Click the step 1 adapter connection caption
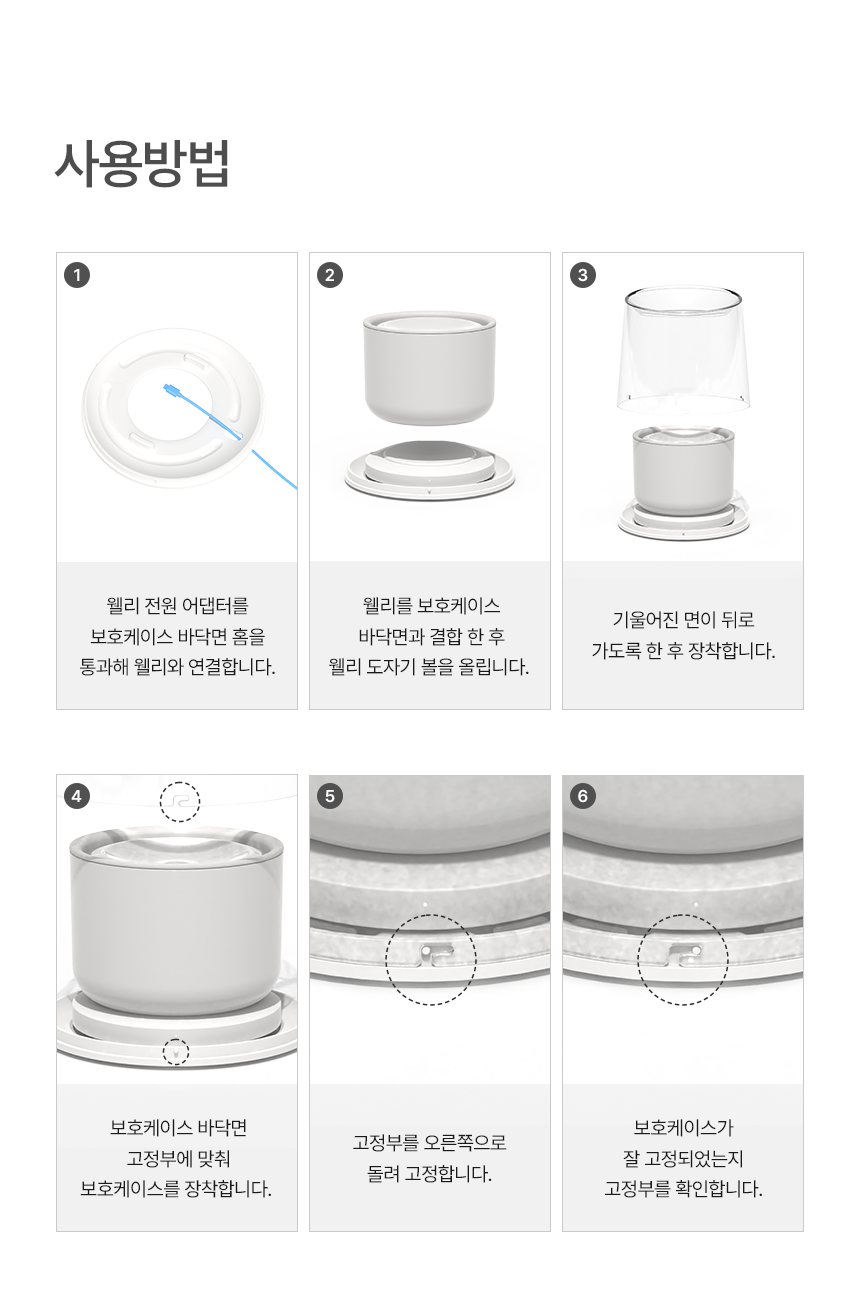Screen dimensions: 860x1311 coord(177,636)
